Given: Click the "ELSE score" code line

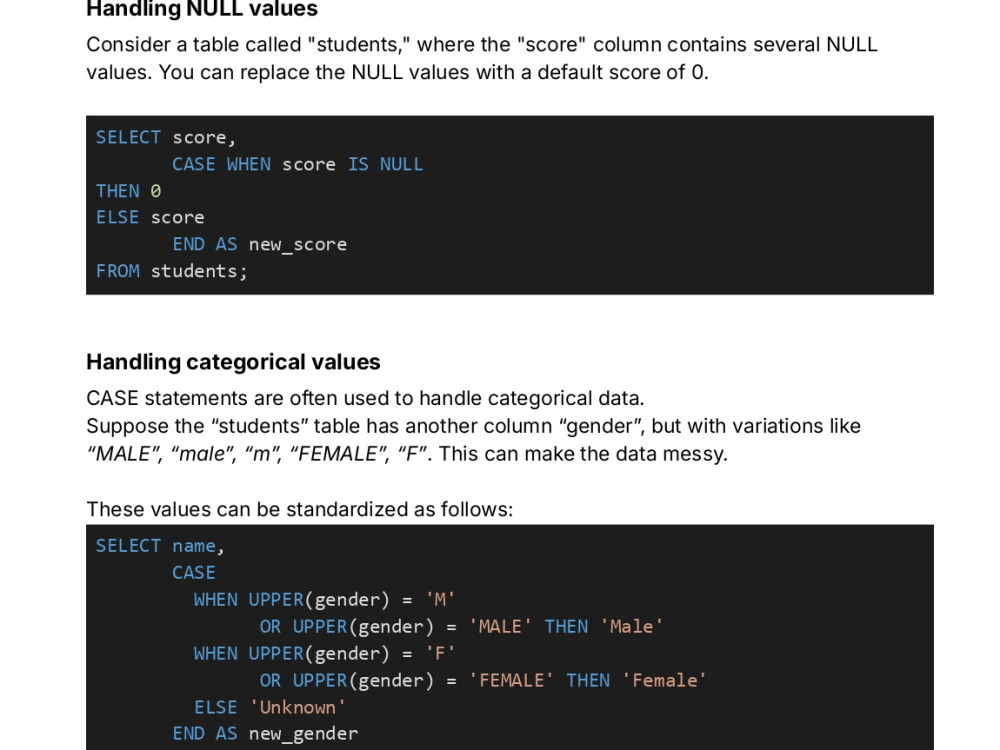Looking at the screenshot, I should pos(150,217).
